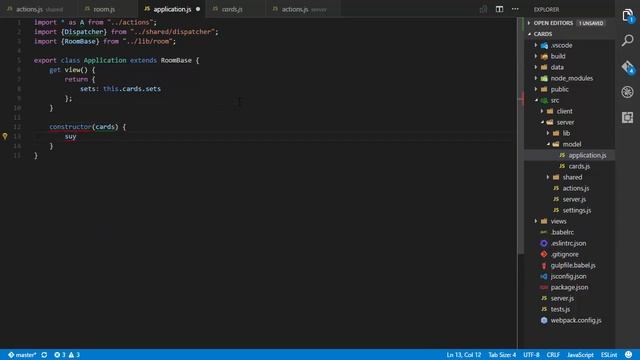Click the build folder icon
The height and width of the screenshot is (360, 640).
tap(544, 56)
